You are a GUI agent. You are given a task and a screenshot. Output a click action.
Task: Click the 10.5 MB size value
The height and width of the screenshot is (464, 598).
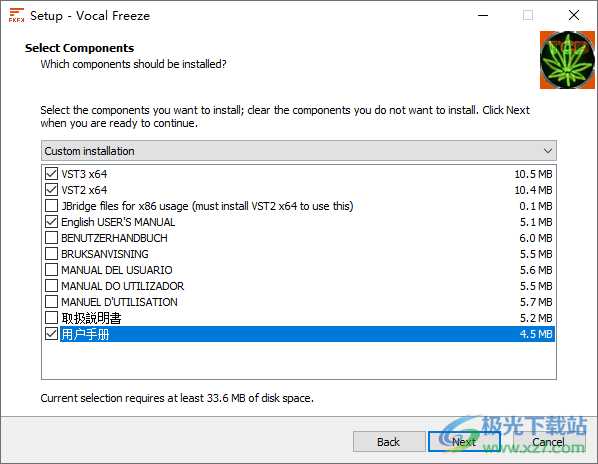(533, 174)
